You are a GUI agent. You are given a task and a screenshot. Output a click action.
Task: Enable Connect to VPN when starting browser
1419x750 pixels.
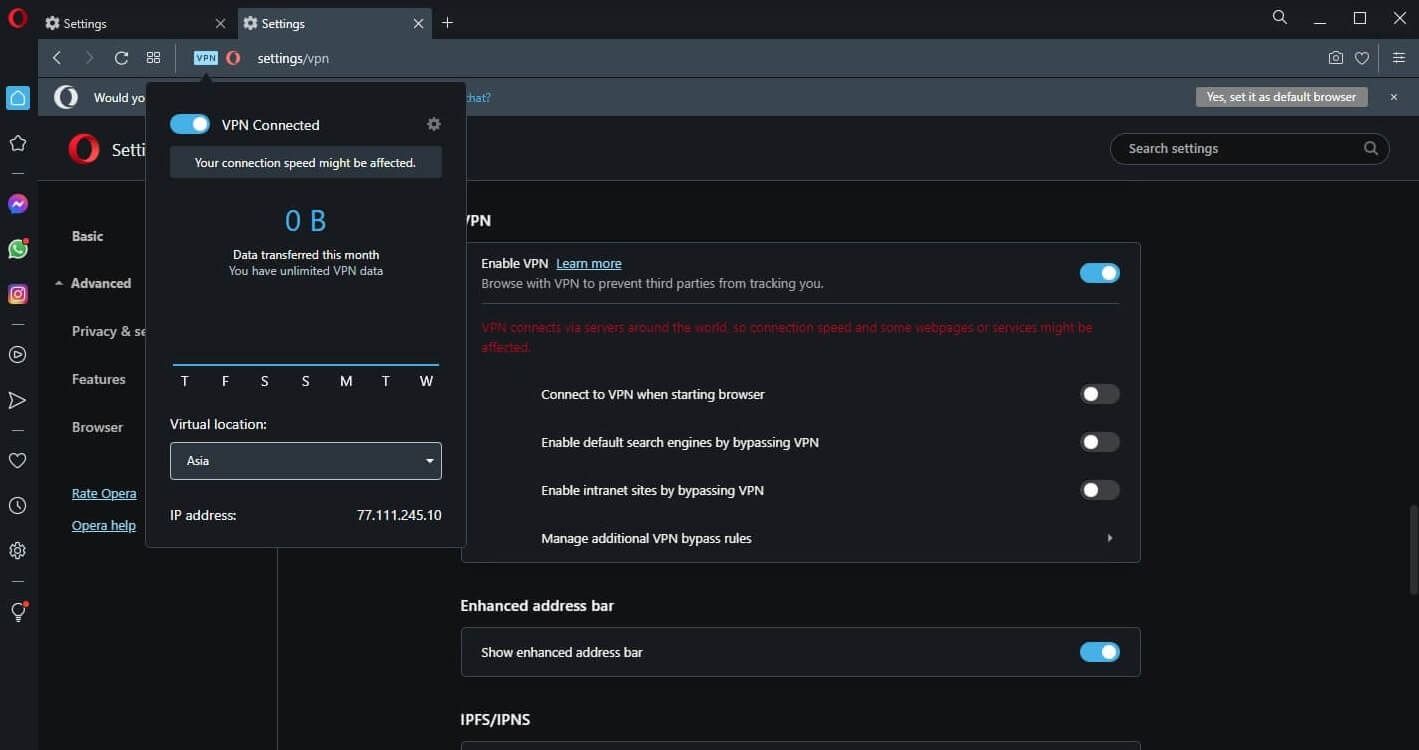1099,394
